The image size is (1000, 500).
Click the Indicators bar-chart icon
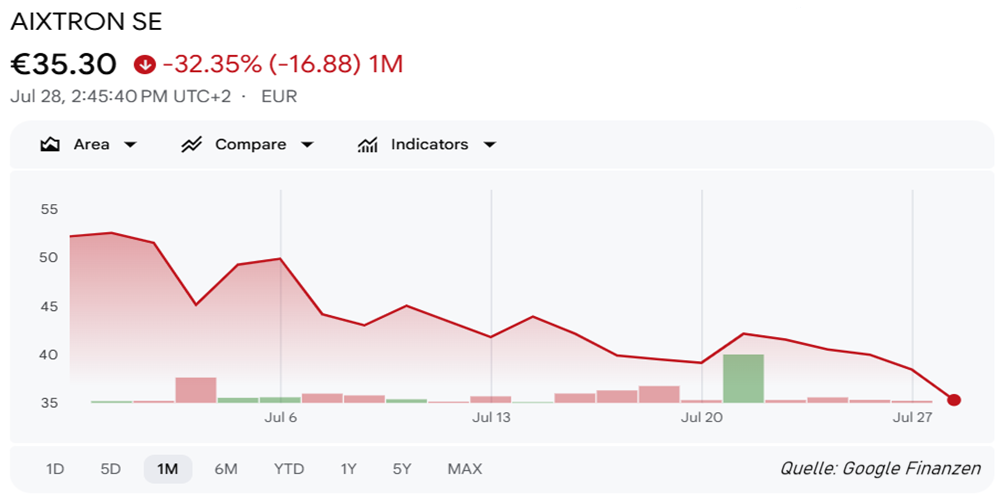click(x=367, y=145)
